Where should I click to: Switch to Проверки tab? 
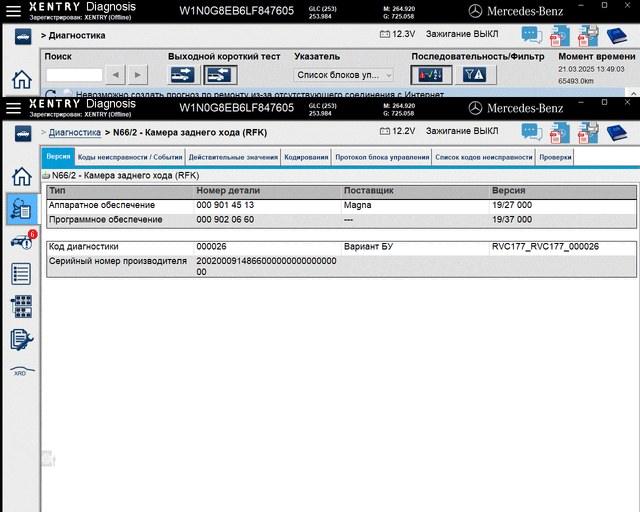[x=555, y=157]
